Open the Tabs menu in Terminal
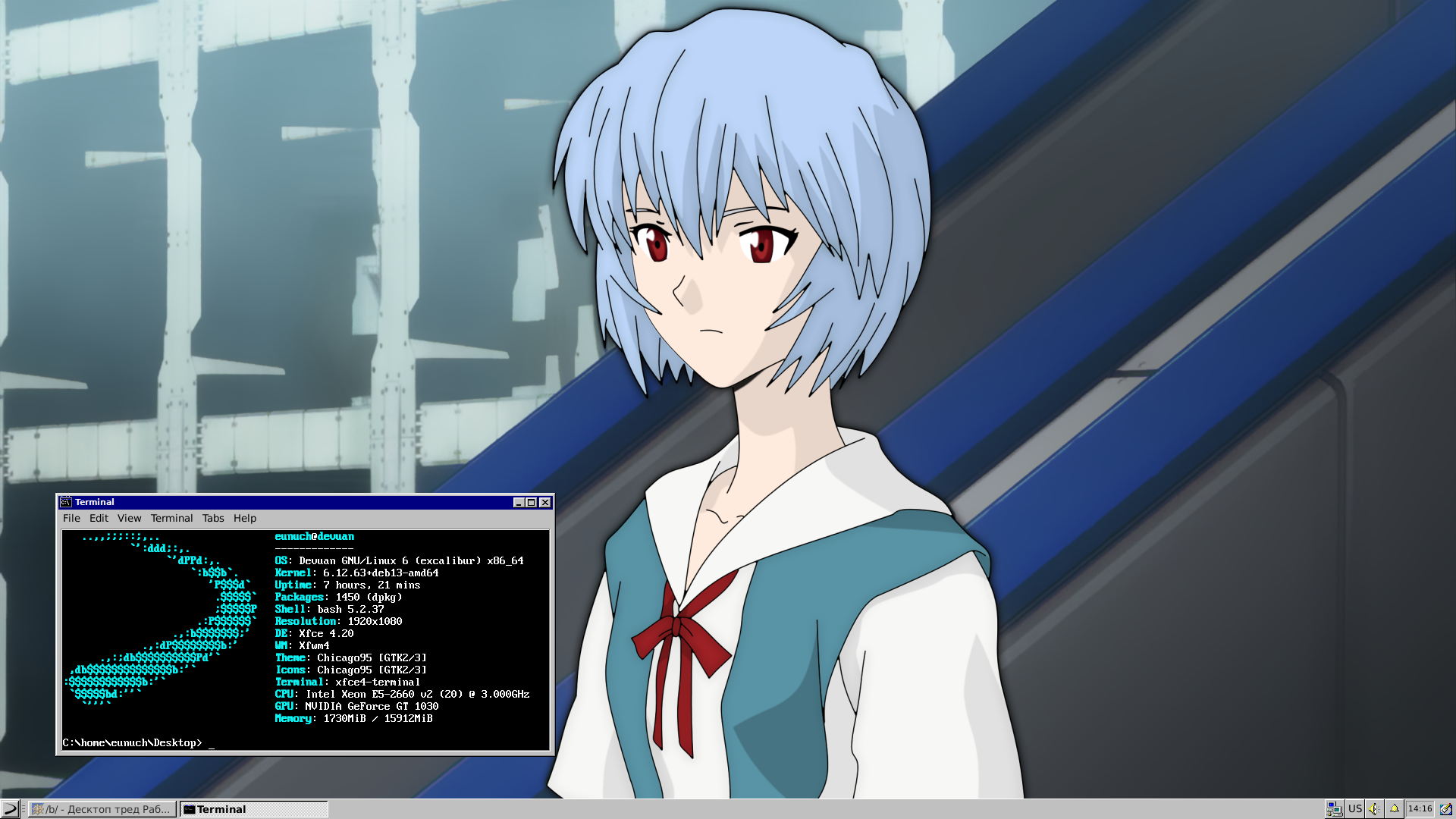1456x819 pixels. pyautogui.click(x=213, y=518)
